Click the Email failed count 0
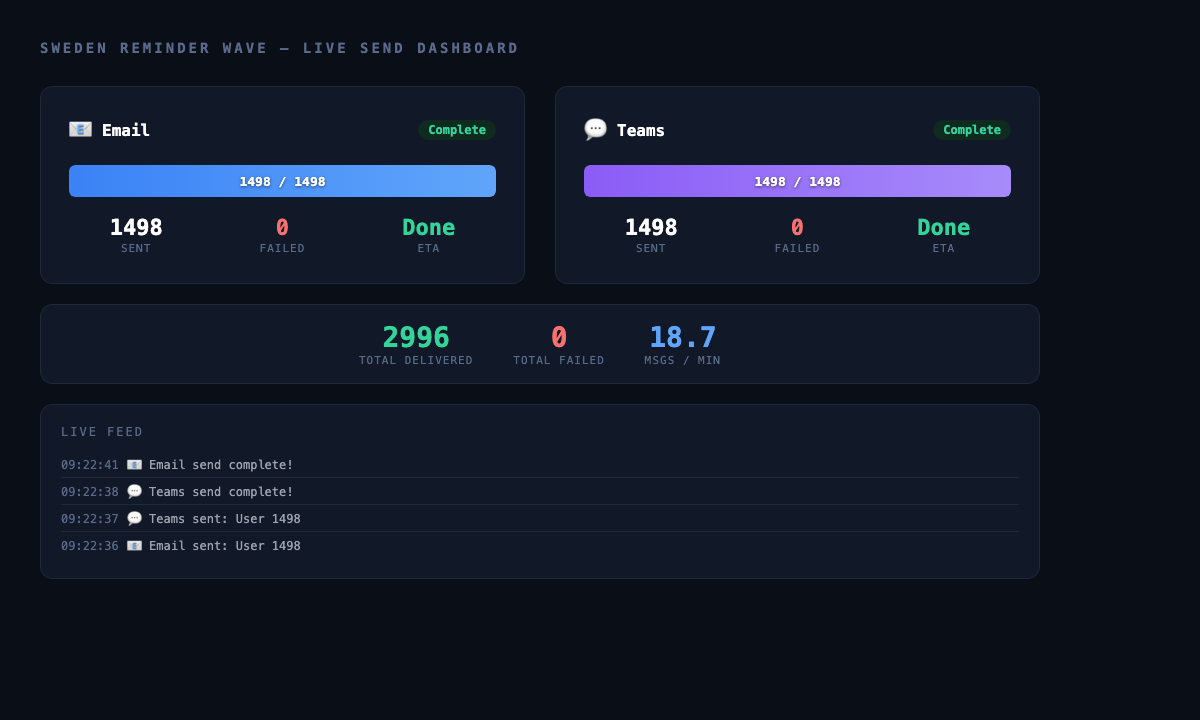The image size is (1200, 720). [282, 227]
